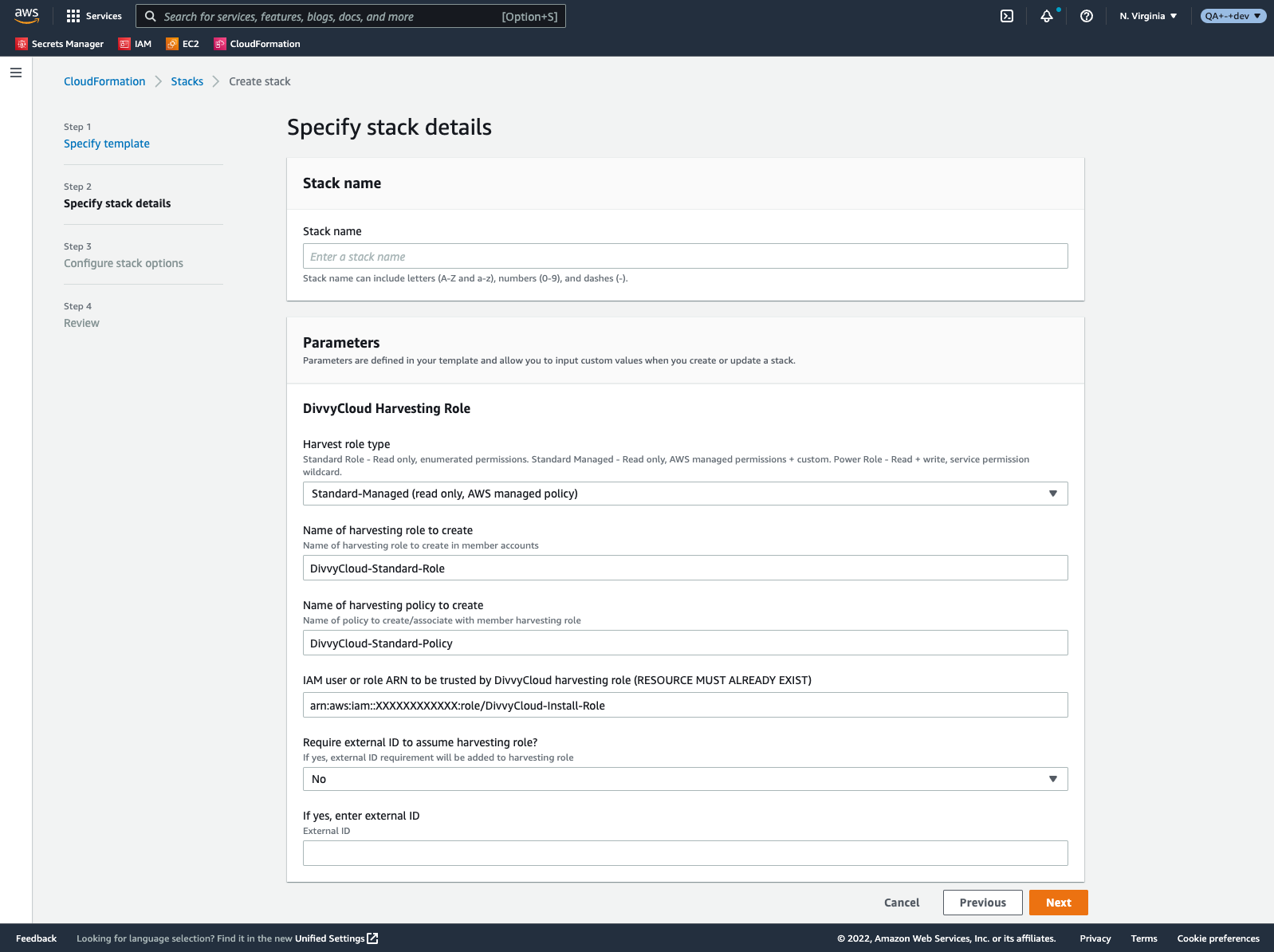Edit the harvesting role name field
The image size is (1274, 952).
tap(686, 568)
